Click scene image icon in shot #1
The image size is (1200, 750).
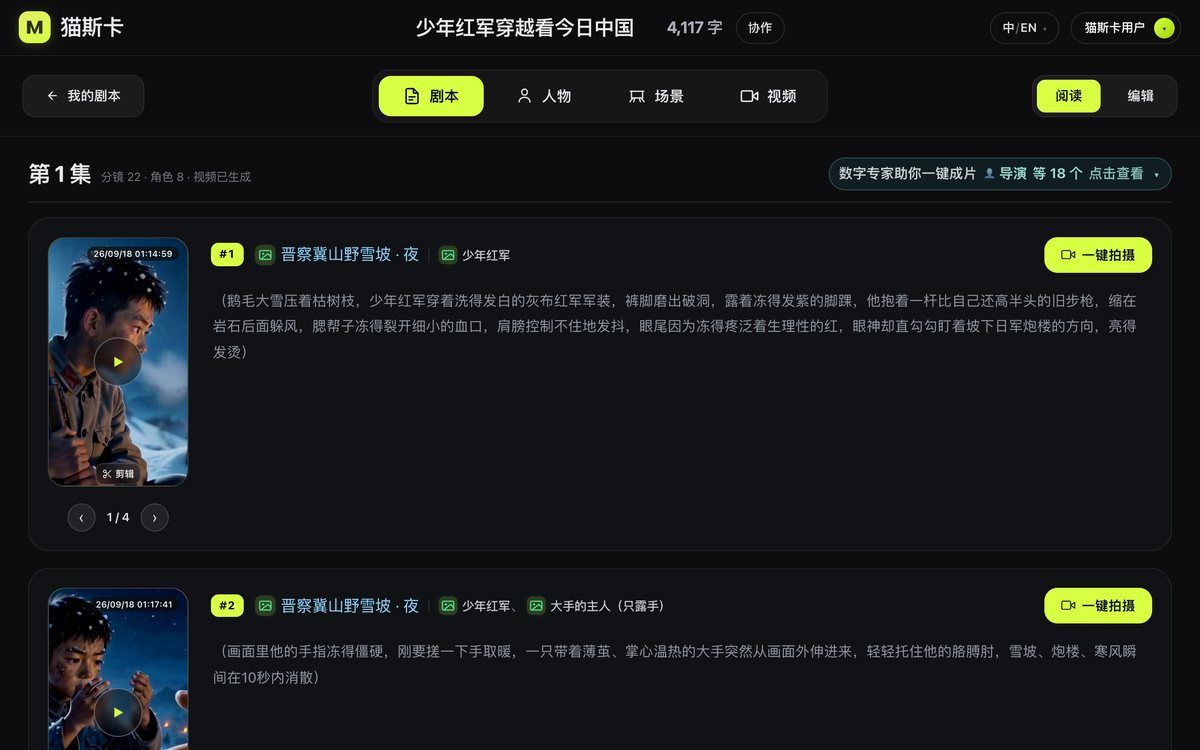tap(265, 255)
